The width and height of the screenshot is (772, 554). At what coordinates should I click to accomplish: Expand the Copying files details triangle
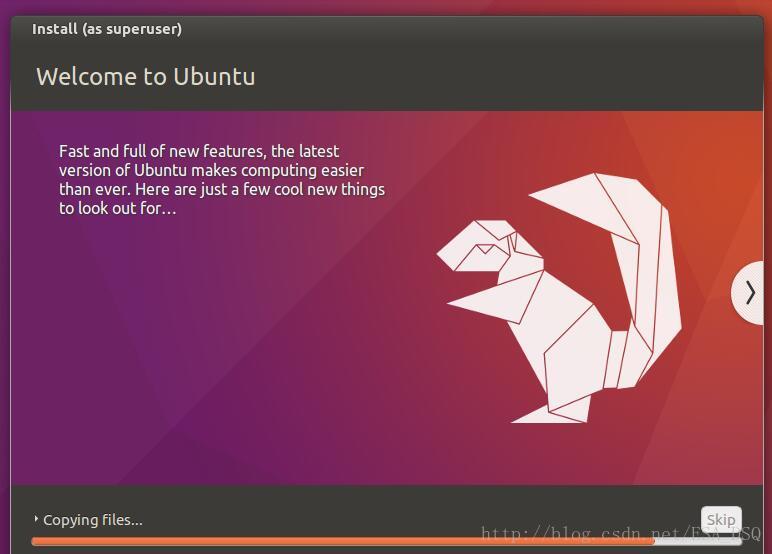pyautogui.click(x=36, y=519)
